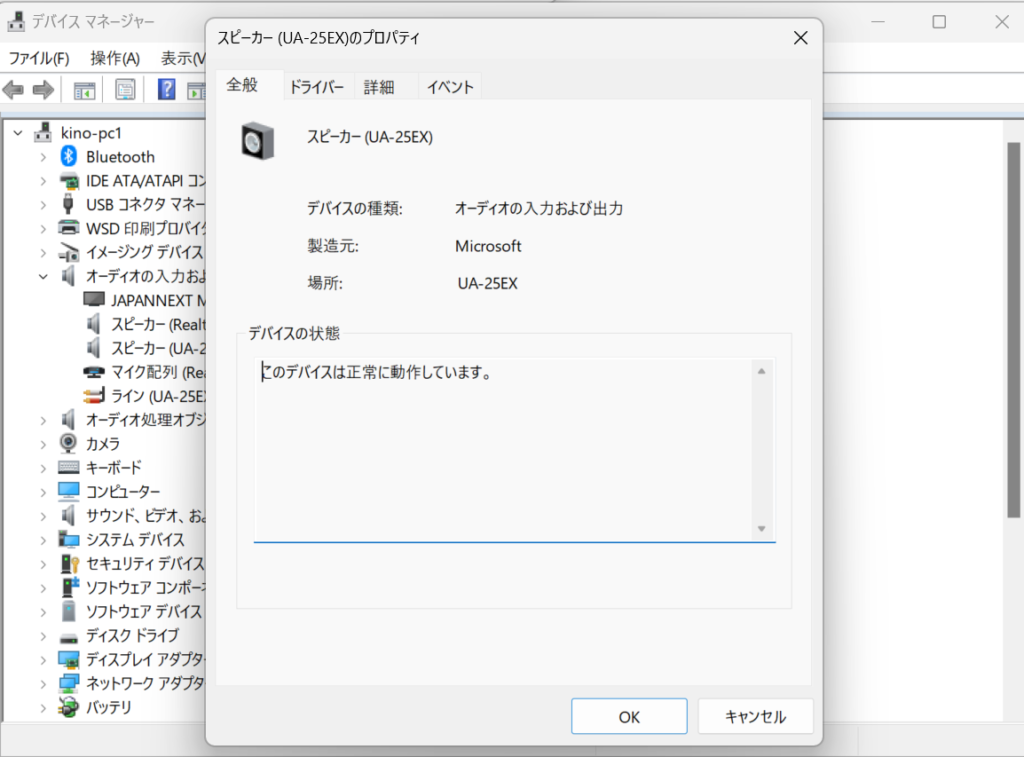Click the system devices icon
The image size is (1024, 757).
(69, 539)
